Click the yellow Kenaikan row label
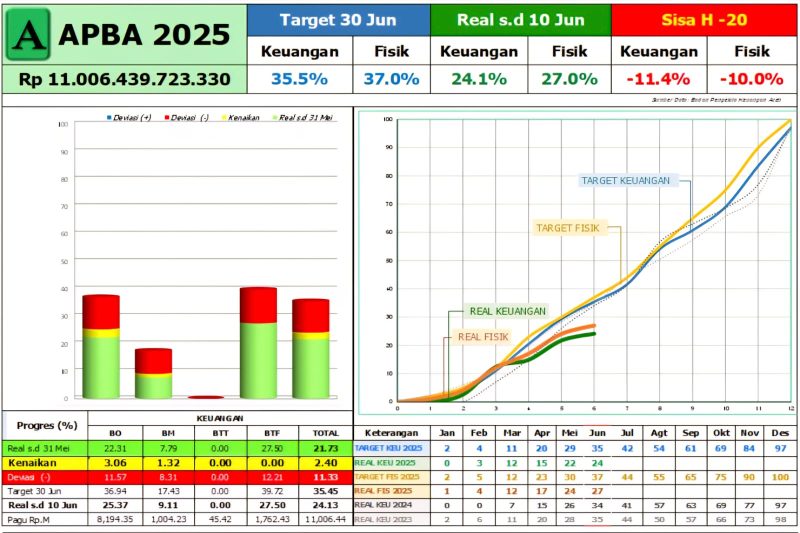 (45, 464)
